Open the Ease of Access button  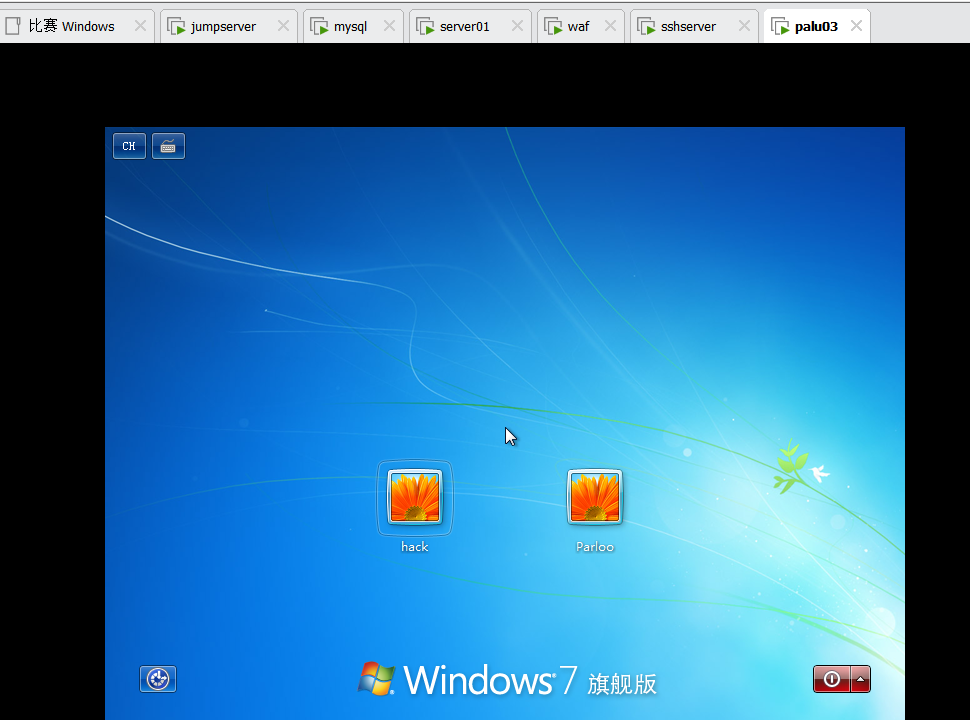tap(158, 679)
